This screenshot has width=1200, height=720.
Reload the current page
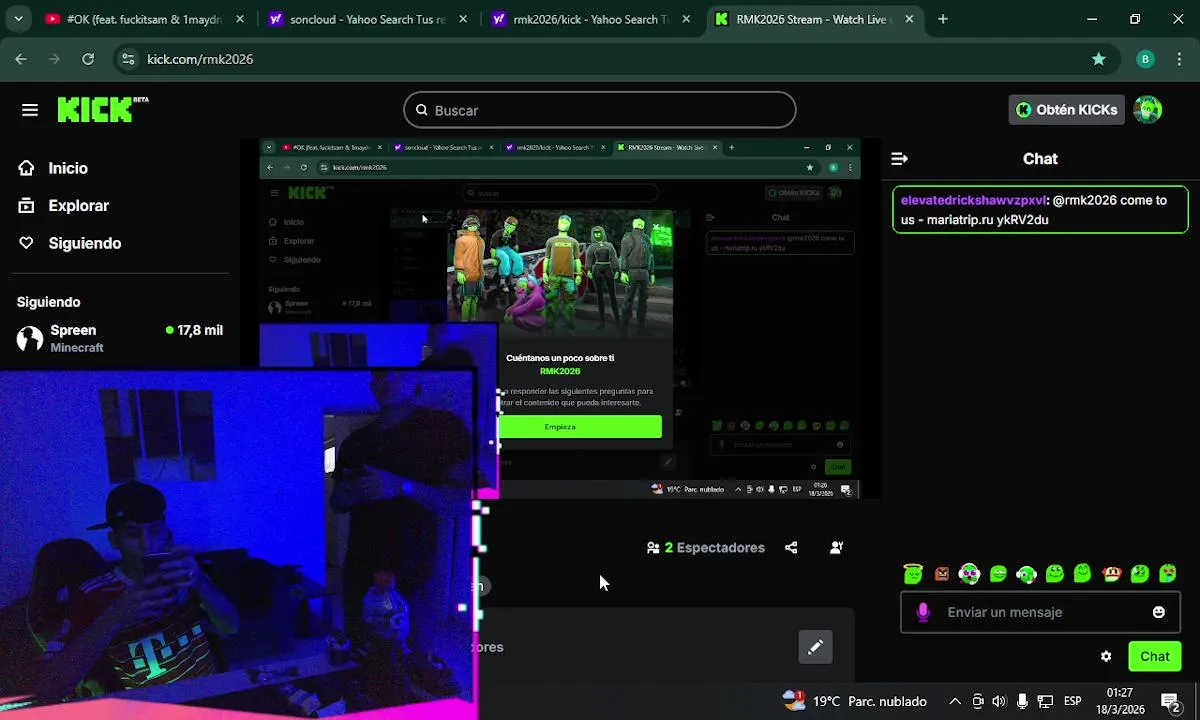pyautogui.click(x=88, y=59)
